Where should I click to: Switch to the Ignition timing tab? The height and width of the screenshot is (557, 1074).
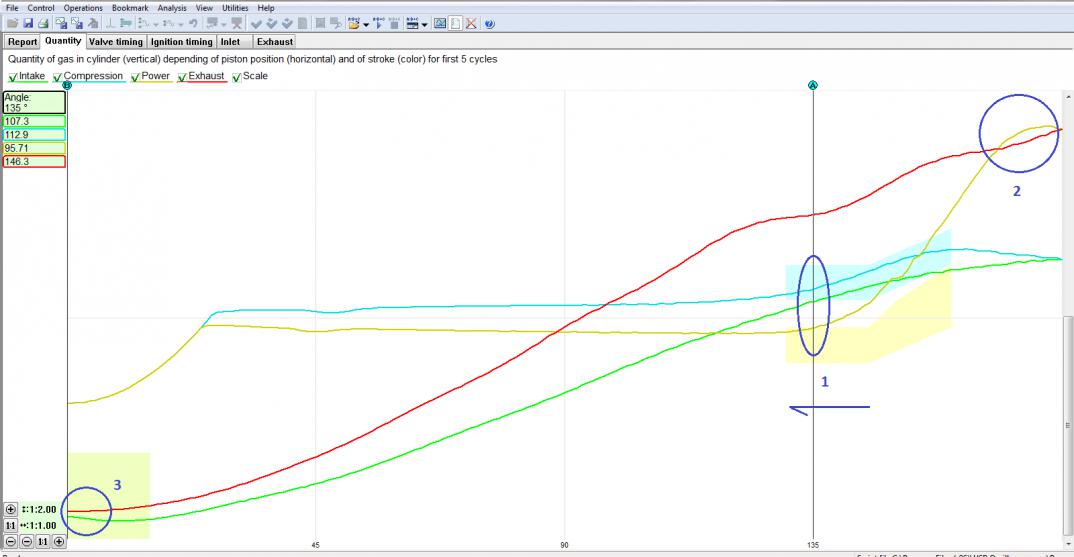(x=181, y=42)
